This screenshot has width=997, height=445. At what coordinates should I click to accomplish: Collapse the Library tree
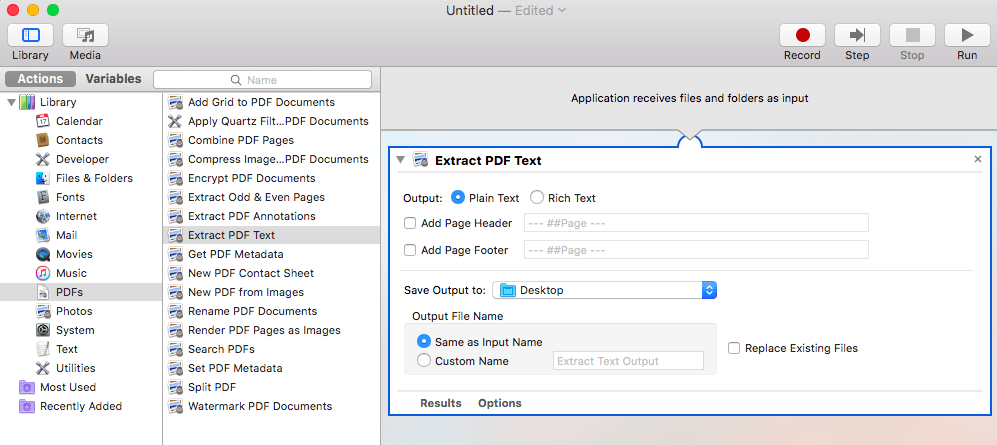point(11,102)
